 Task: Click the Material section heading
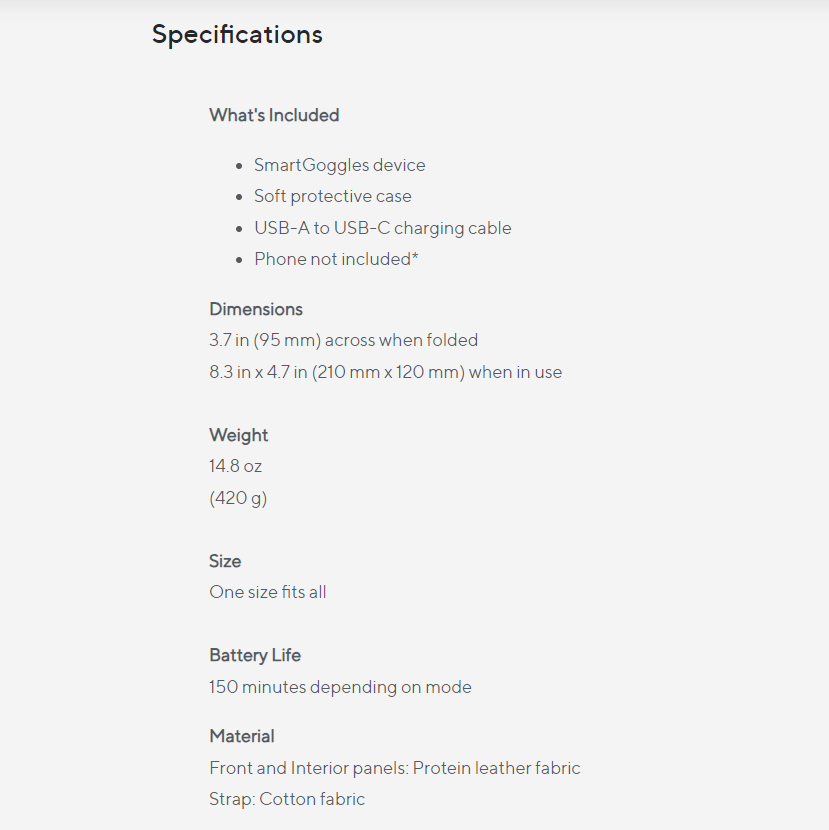tap(242, 736)
